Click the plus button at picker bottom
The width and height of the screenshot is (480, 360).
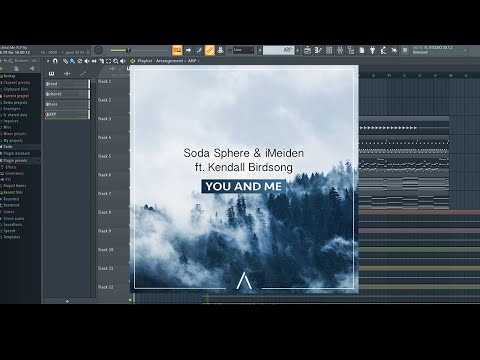coord(67,301)
